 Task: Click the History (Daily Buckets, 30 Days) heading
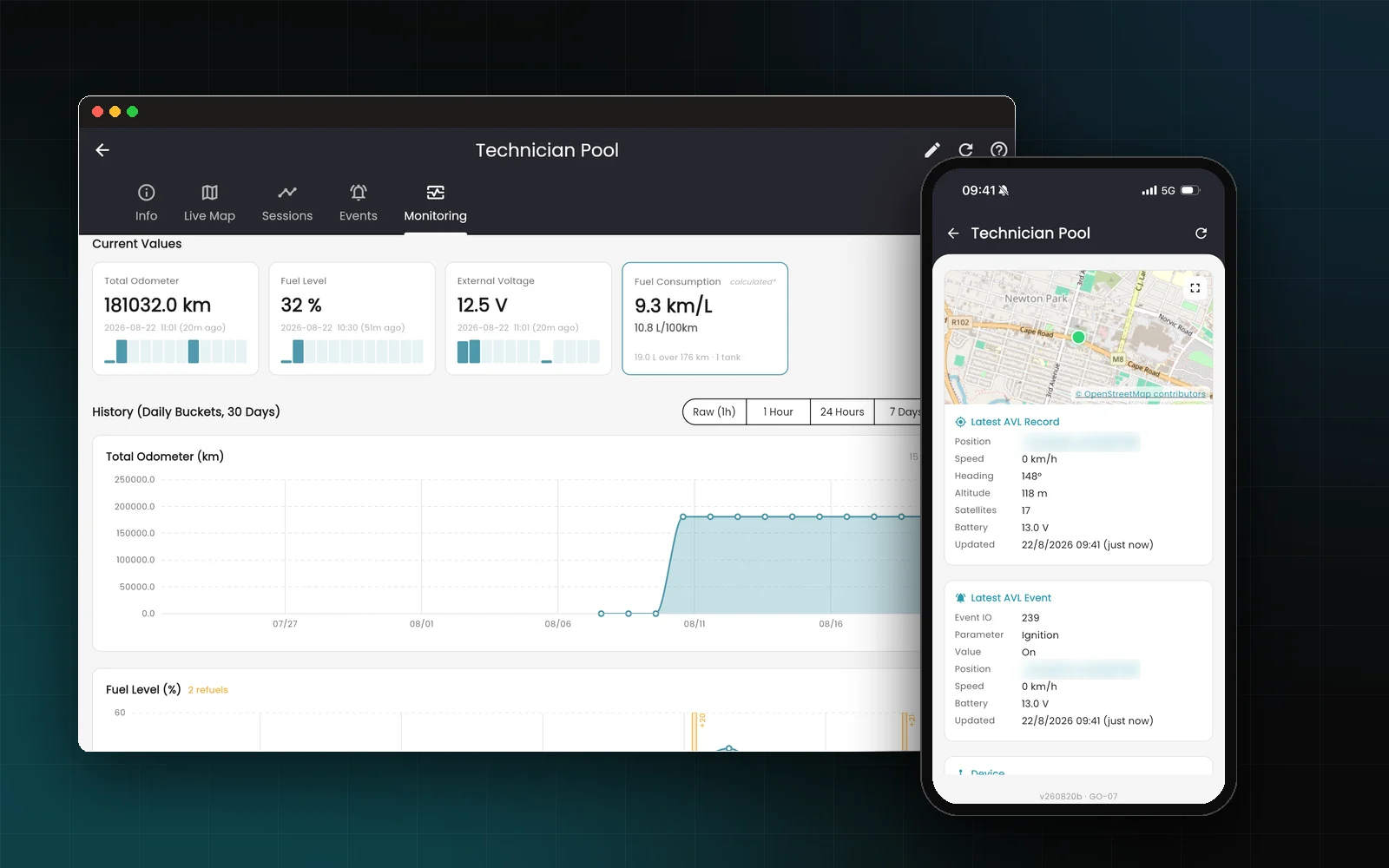point(186,412)
